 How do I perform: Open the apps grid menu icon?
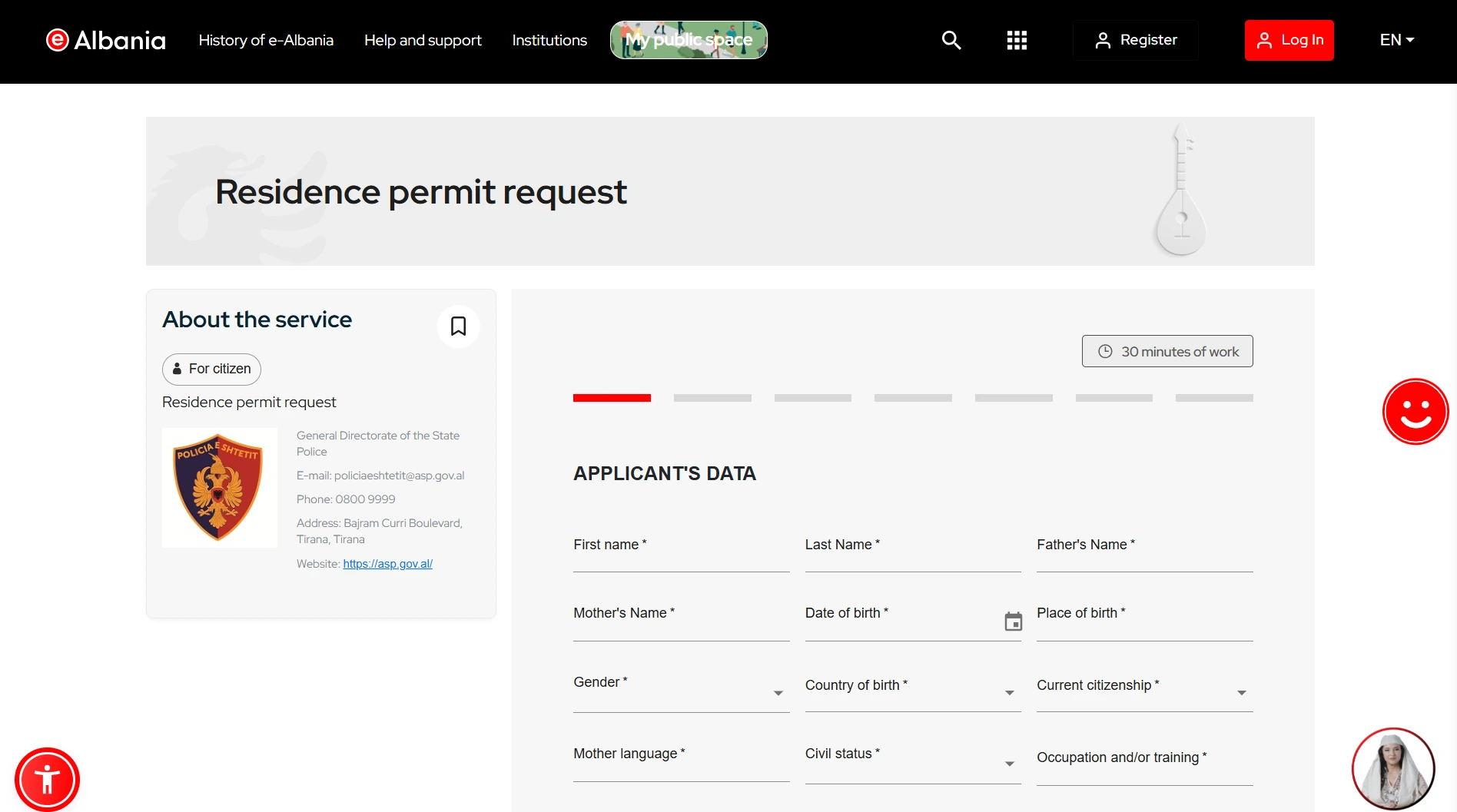[1017, 40]
